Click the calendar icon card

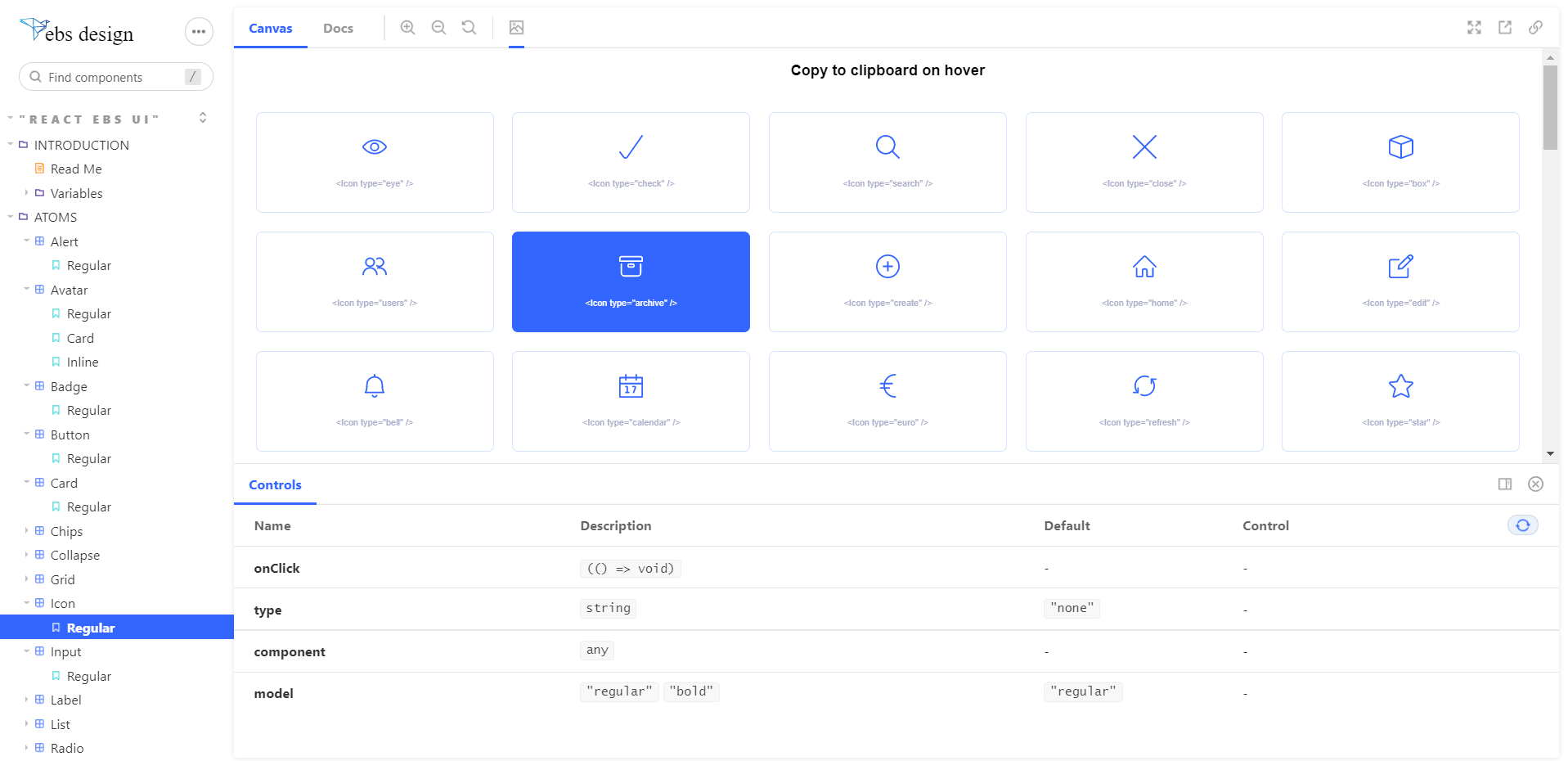[631, 401]
